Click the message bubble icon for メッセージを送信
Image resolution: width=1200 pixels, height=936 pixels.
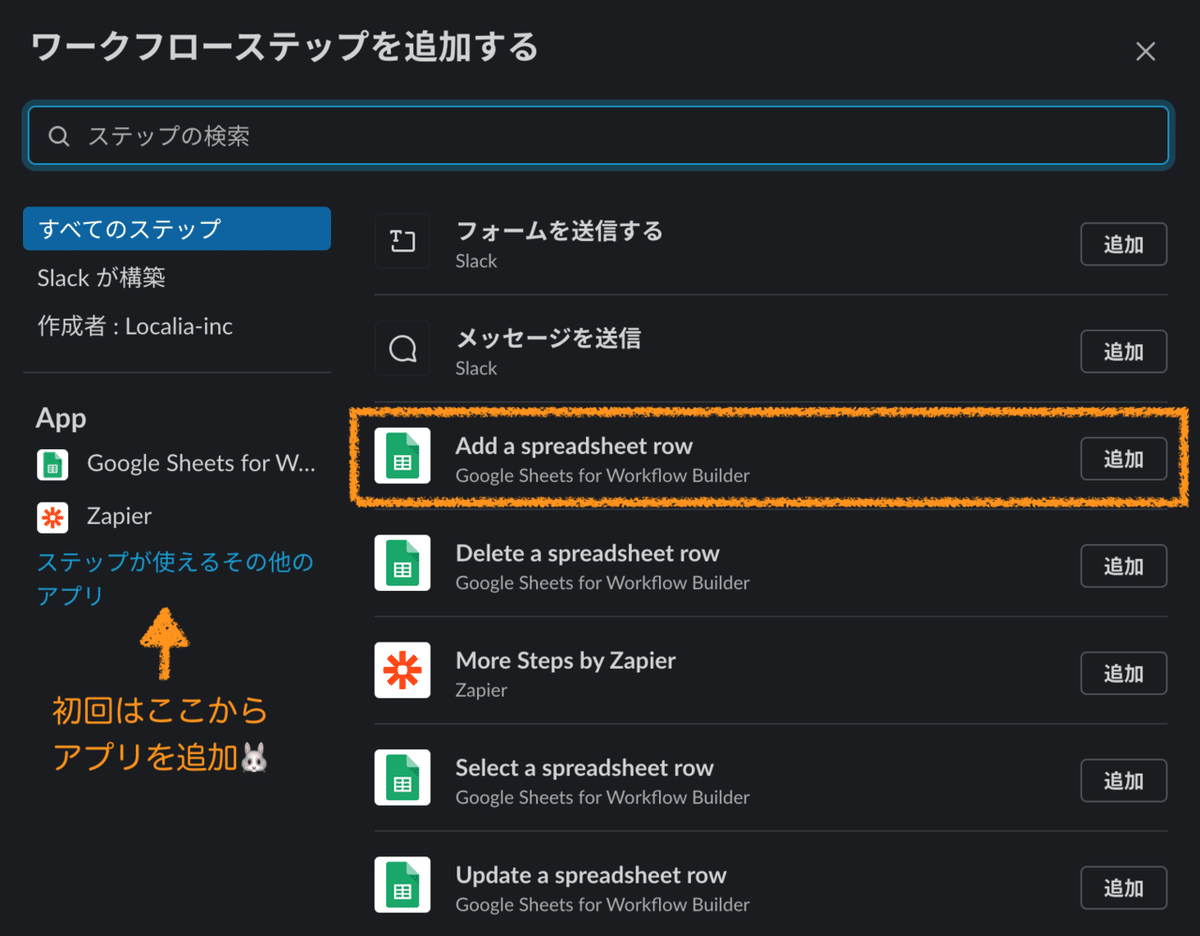(402, 348)
